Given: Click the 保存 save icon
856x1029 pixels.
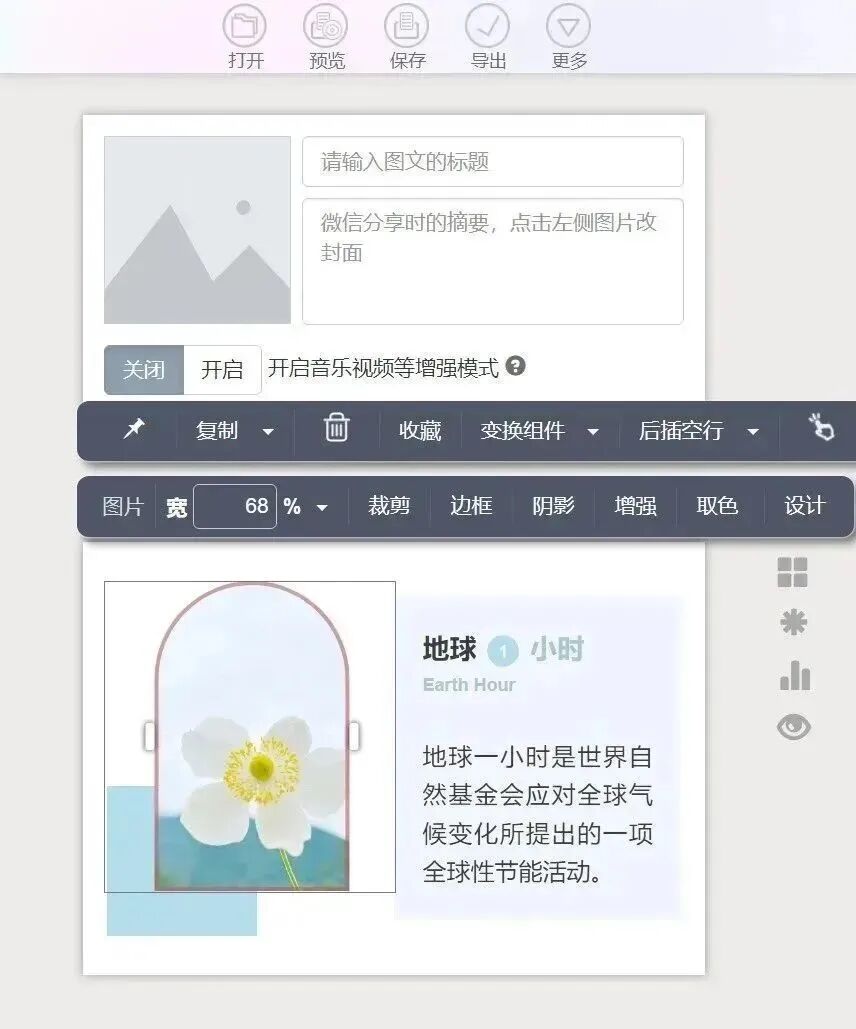Looking at the screenshot, I should [406, 26].
